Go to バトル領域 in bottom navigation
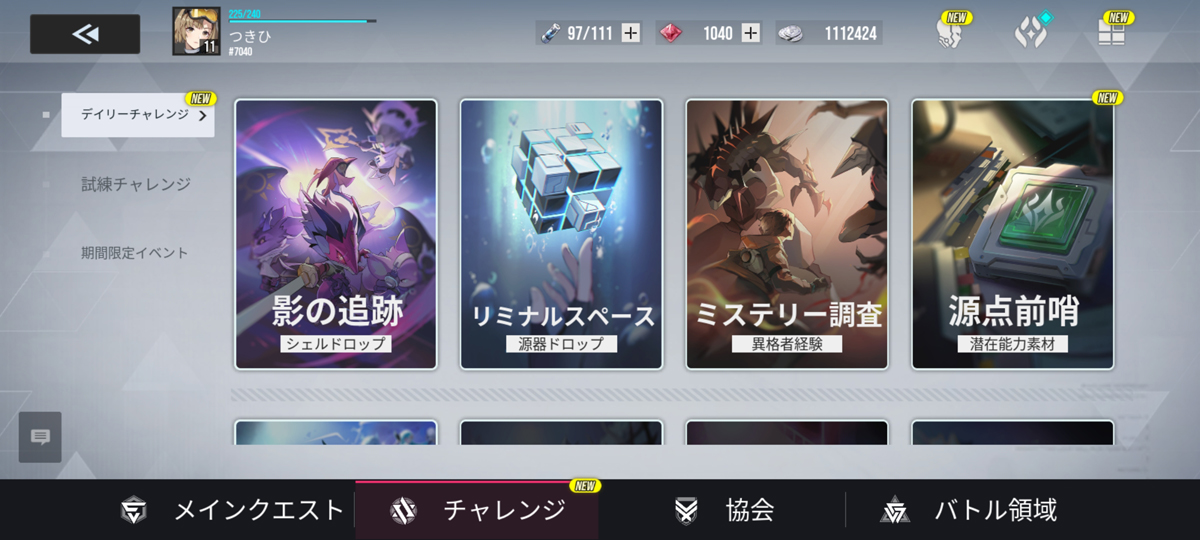The image size is (1200, 540). pos(970,510)
